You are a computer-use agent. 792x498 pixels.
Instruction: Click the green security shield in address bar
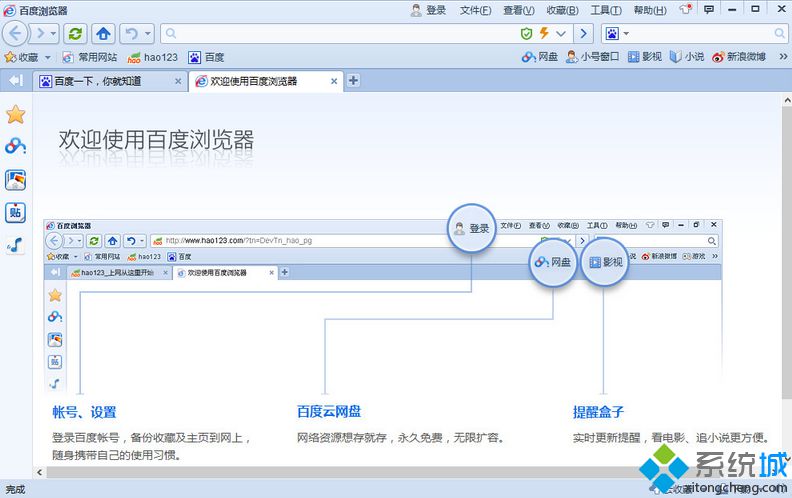click(527, 34)
